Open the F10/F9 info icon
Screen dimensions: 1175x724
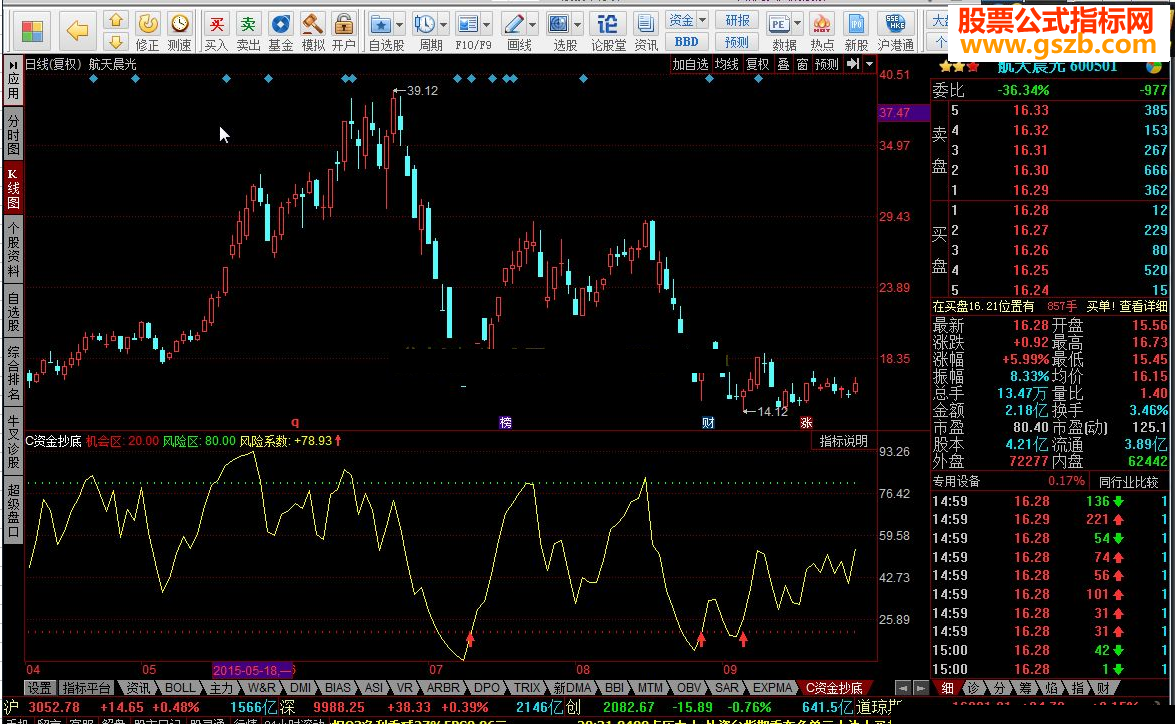tap(468, 25)
